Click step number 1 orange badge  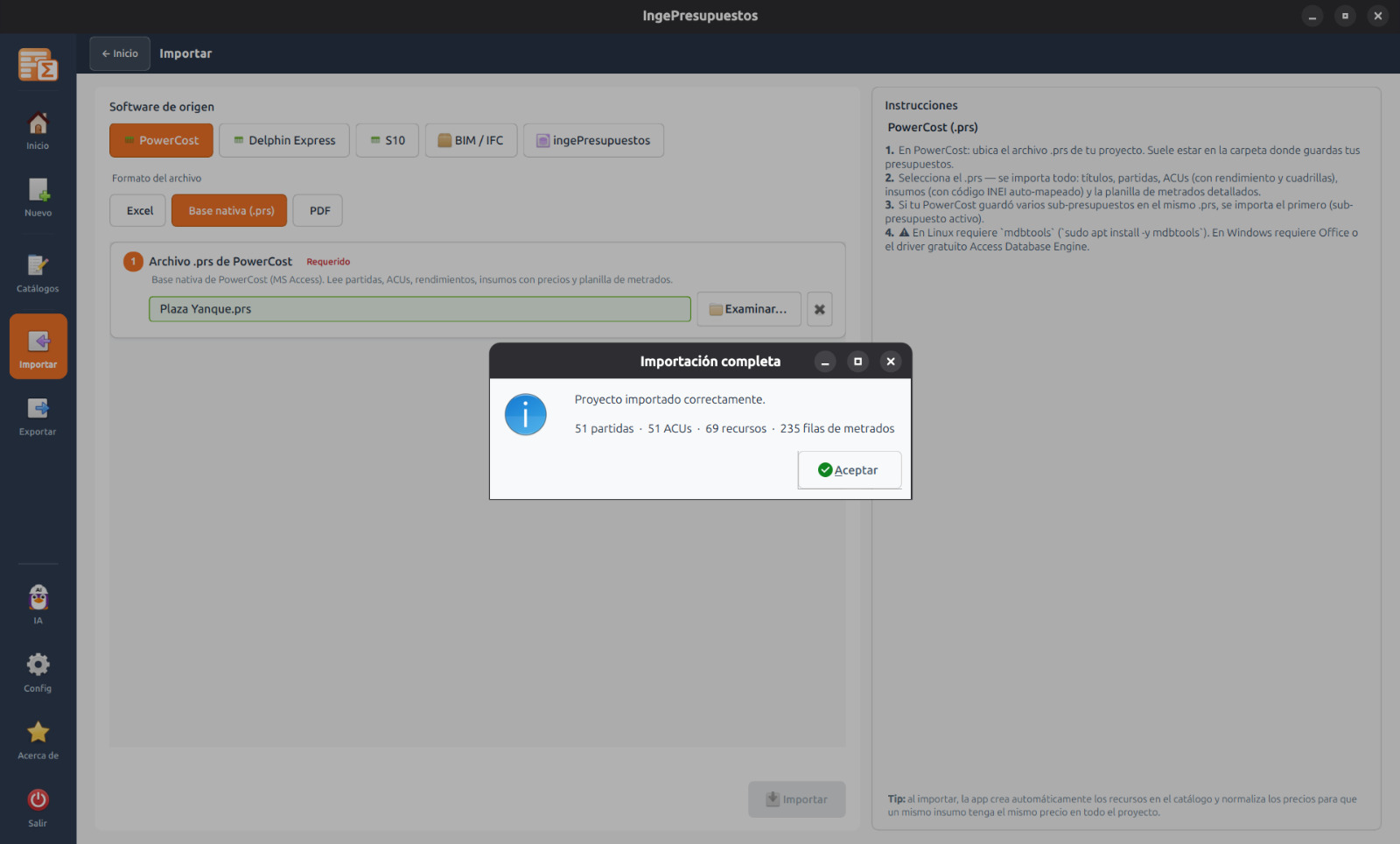tap(133, 262)
